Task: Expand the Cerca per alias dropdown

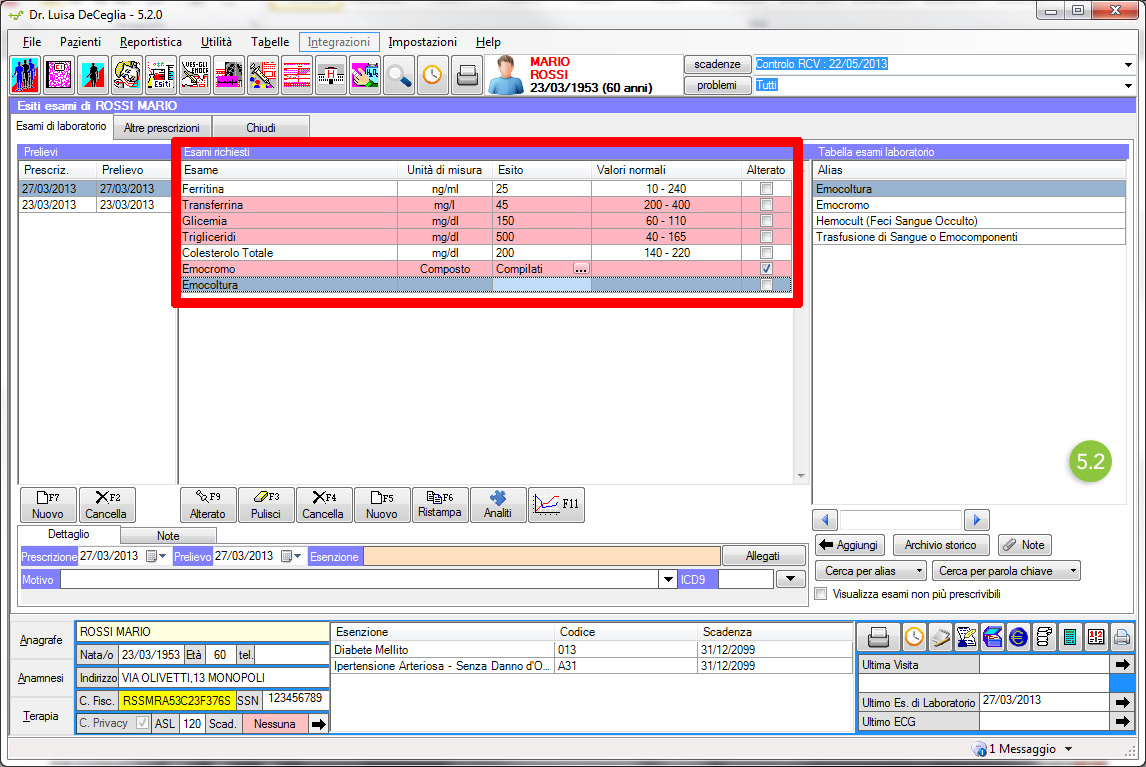Action: click(x=871, y=571)
